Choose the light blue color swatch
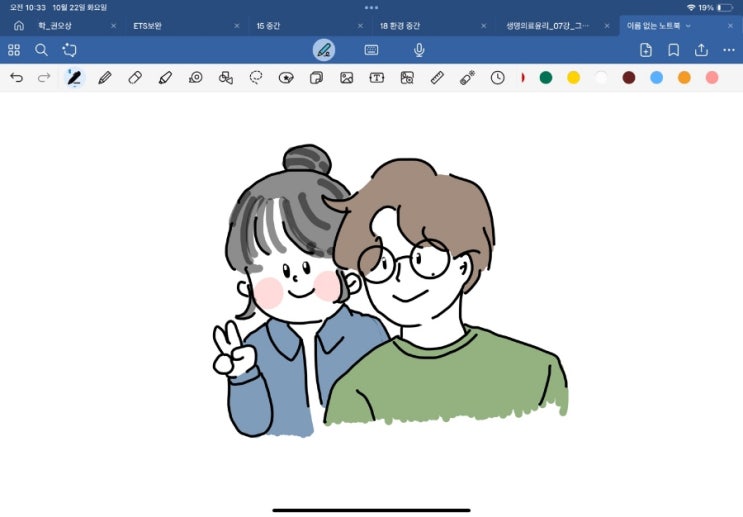Screen dimensions: 743x517 [x=656, y=78]
